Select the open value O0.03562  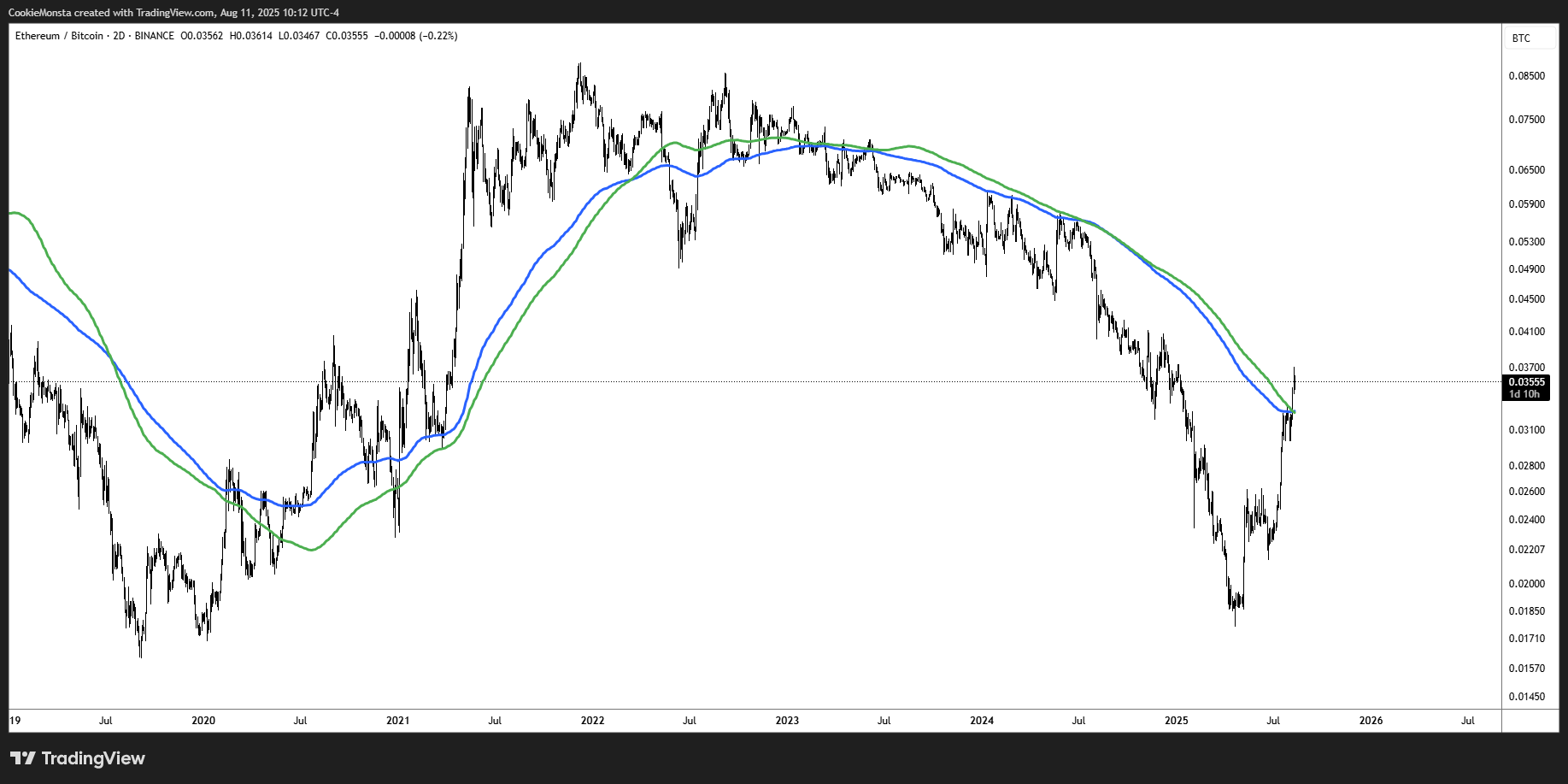pos(202,36)
